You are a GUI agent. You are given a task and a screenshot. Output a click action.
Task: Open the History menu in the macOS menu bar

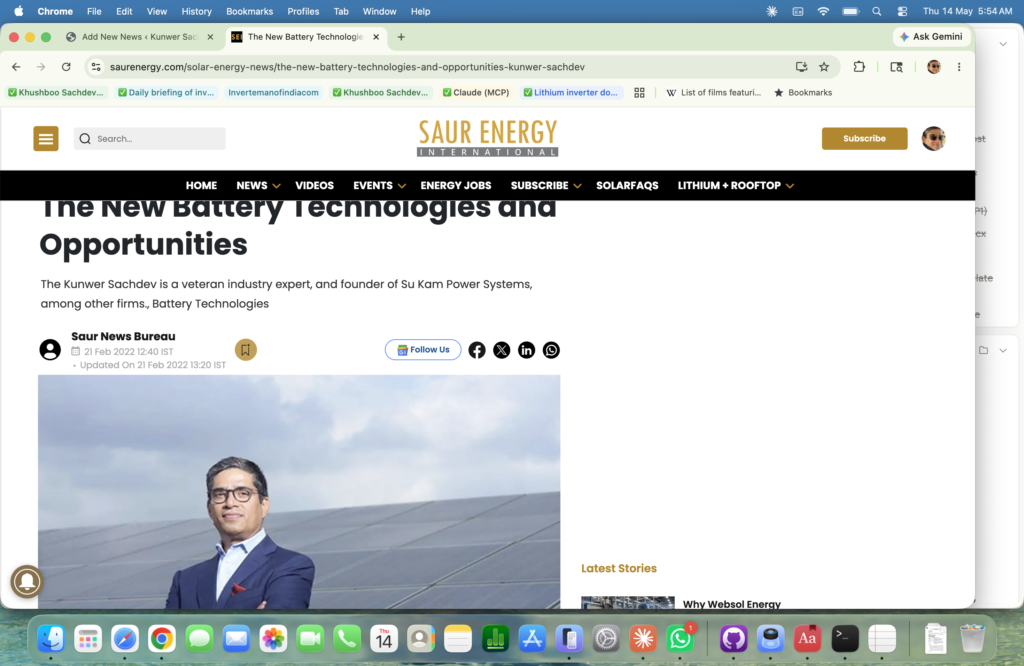(x=196, y=11)
